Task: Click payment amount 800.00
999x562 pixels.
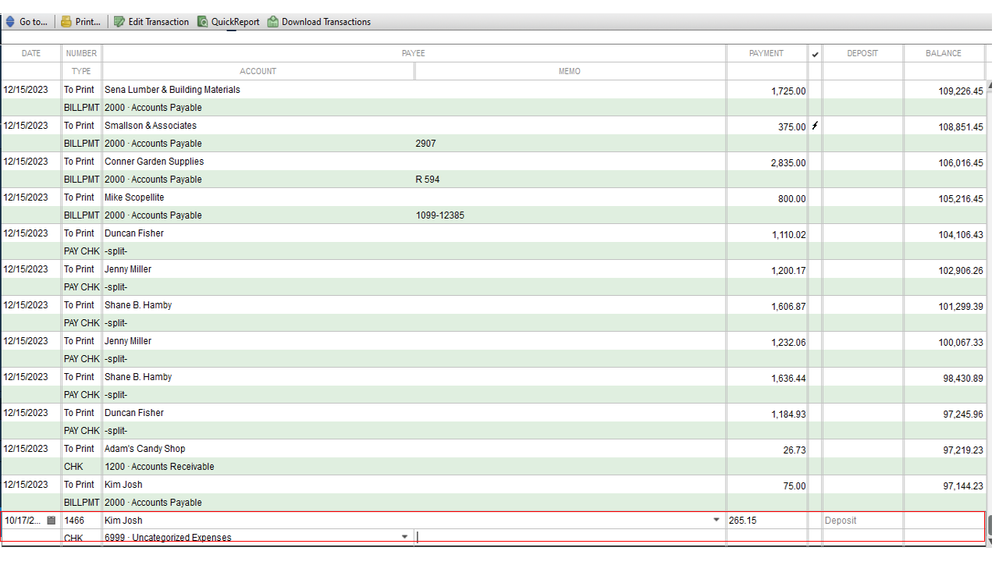Action: [791, 199]
